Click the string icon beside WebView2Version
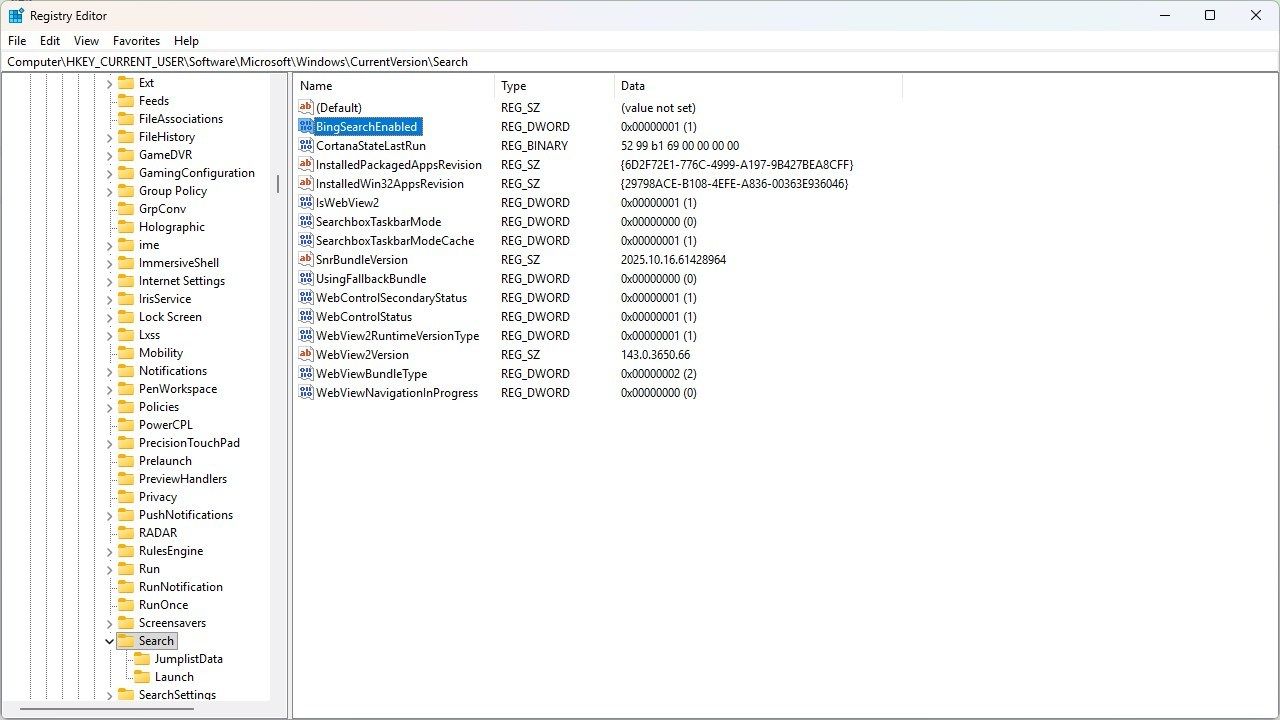 coord(306,355)
